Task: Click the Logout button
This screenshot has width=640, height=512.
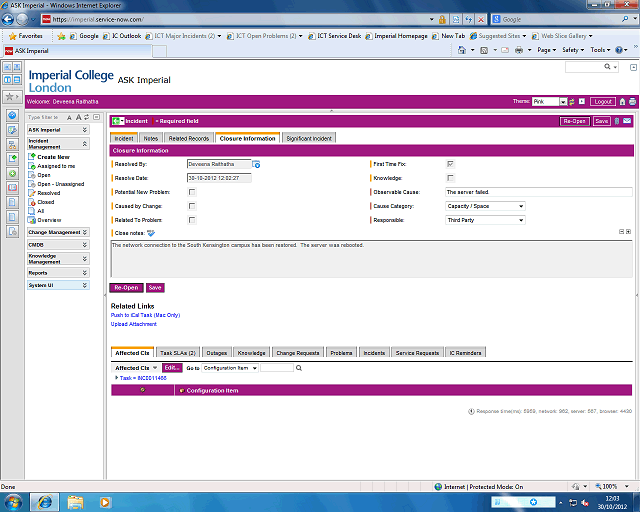Action: coord(602,101)
